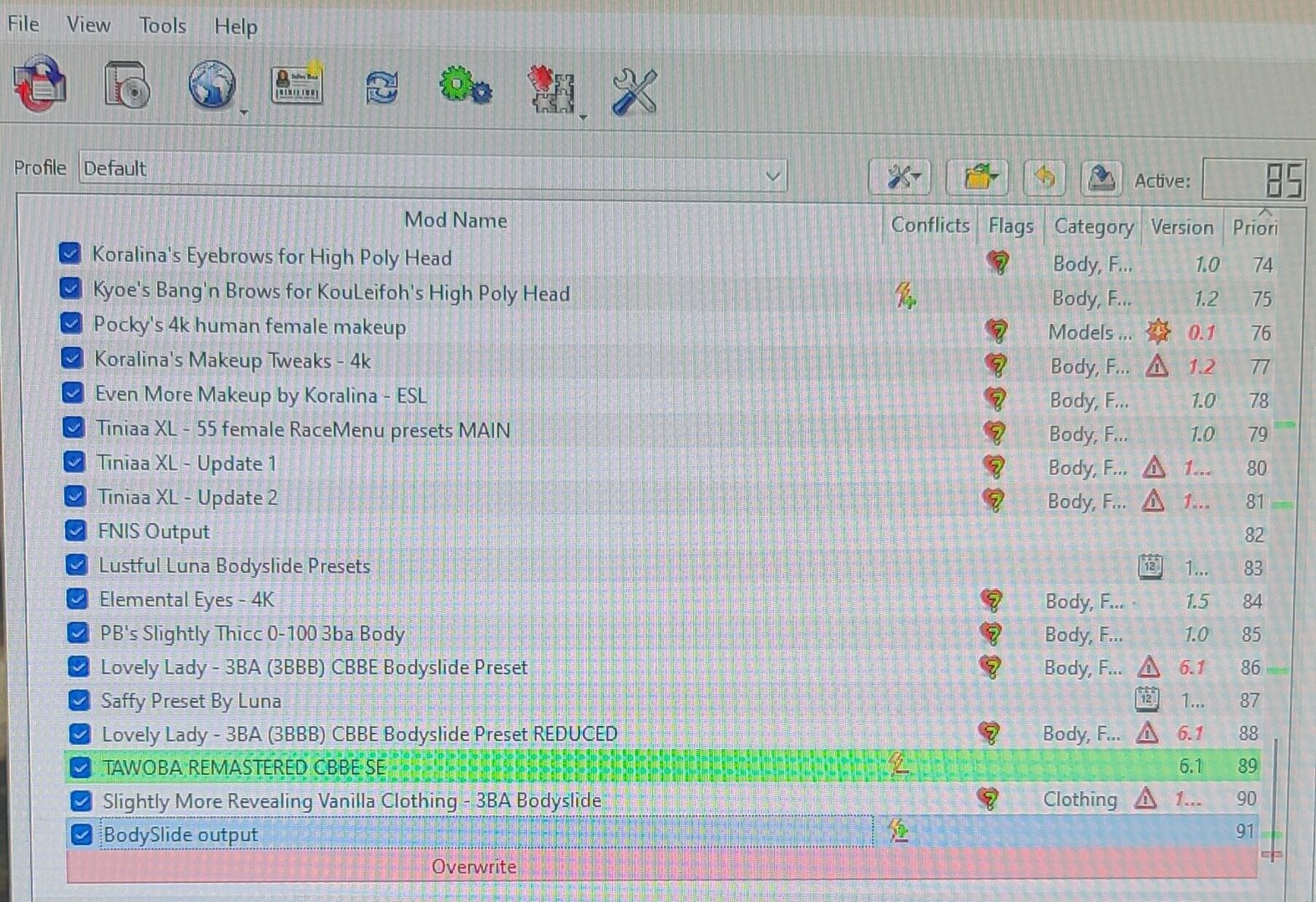Open the Nexus globe browser icon
This screenshot has height=902, width=1316.
tap(211, 85)
